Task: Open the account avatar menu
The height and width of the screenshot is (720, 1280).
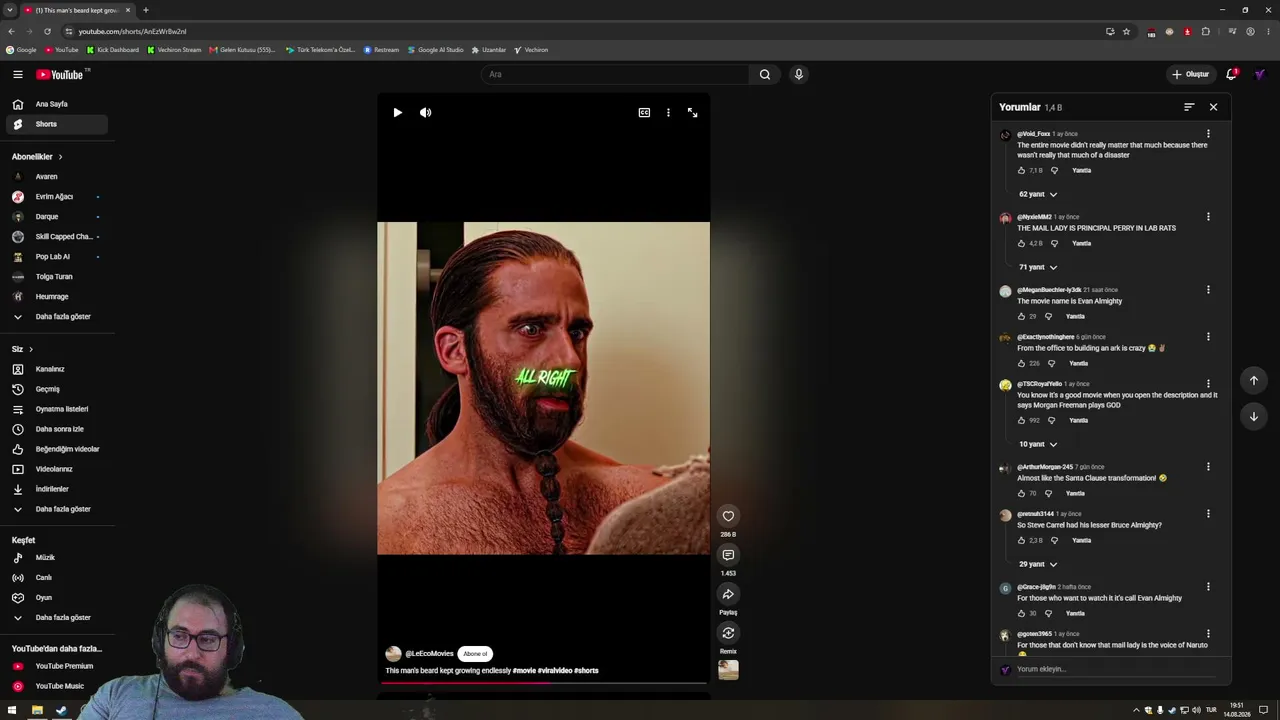Action: tap(1260, 74)
